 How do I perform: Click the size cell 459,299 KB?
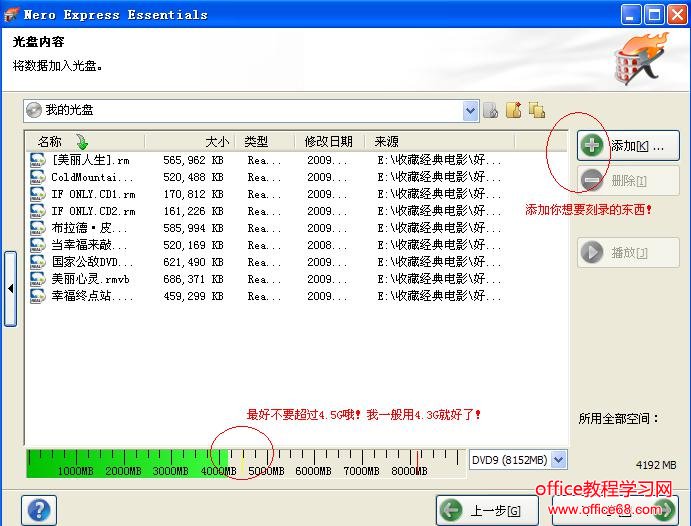193,296
